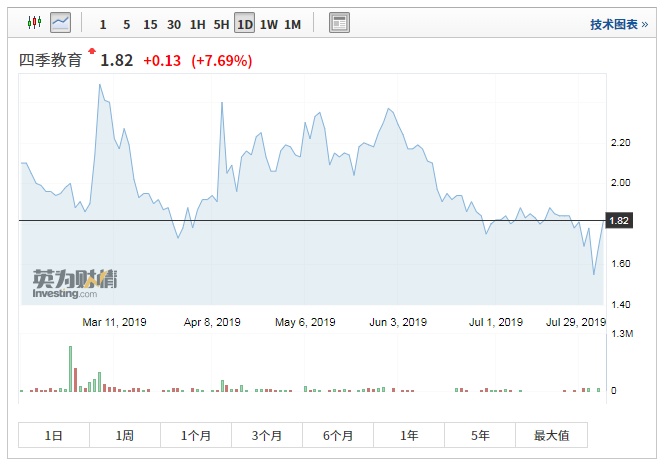The image size is (664, 465).
Task: Choose the 30 minute interval
Action: coord(174,23)
